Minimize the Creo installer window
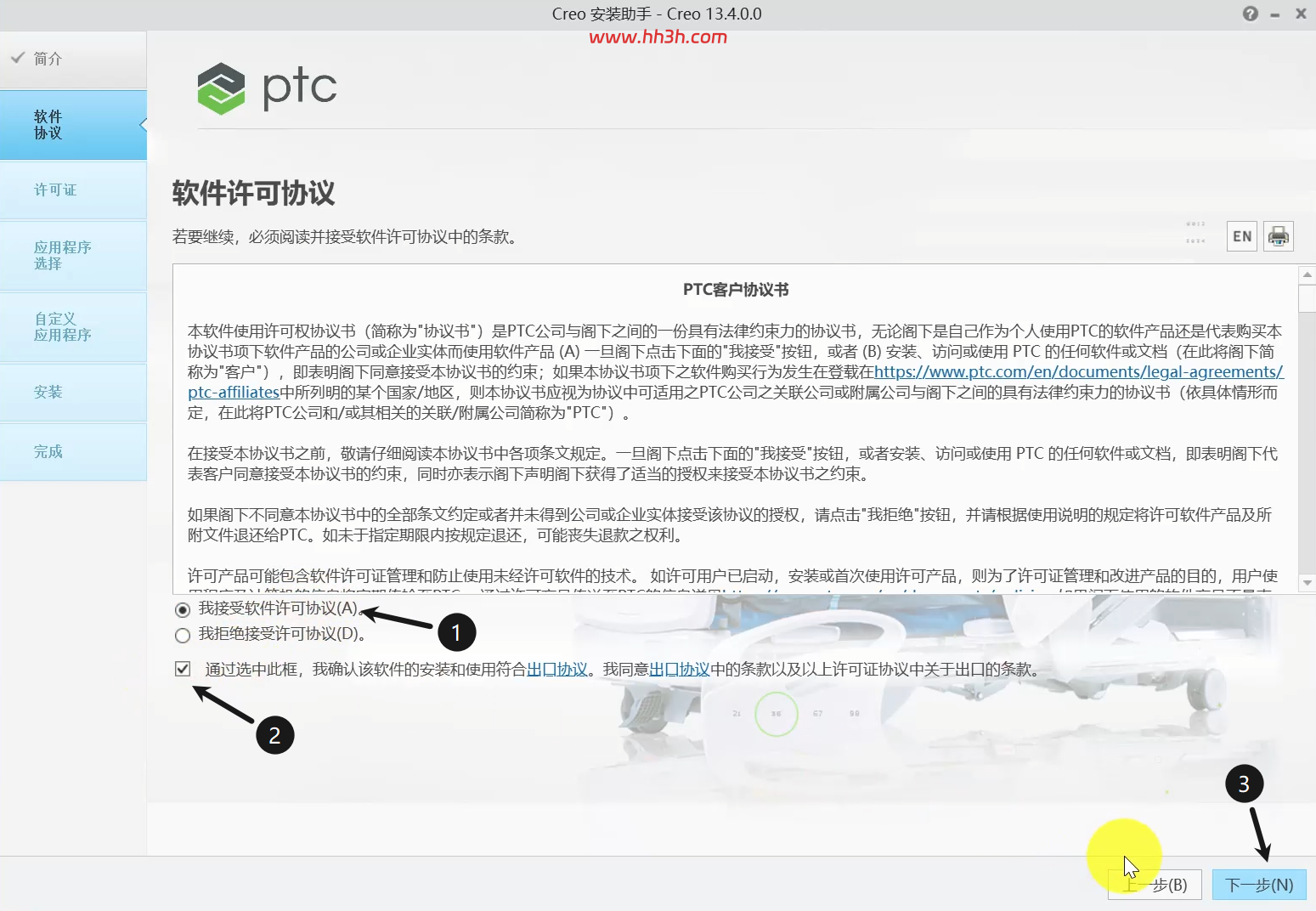The image size is (1316, 911). click(1275, 14)
